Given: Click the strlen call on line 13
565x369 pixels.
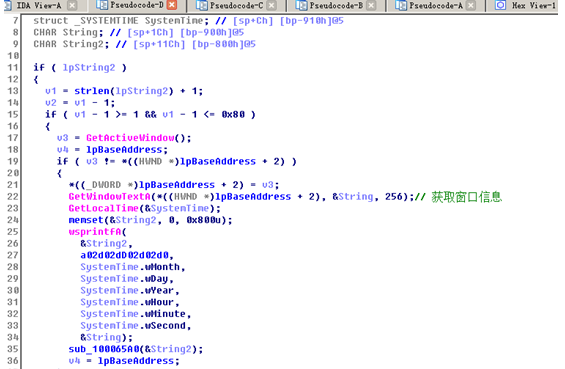Looking at the screenshot, I should click(92, 91).
